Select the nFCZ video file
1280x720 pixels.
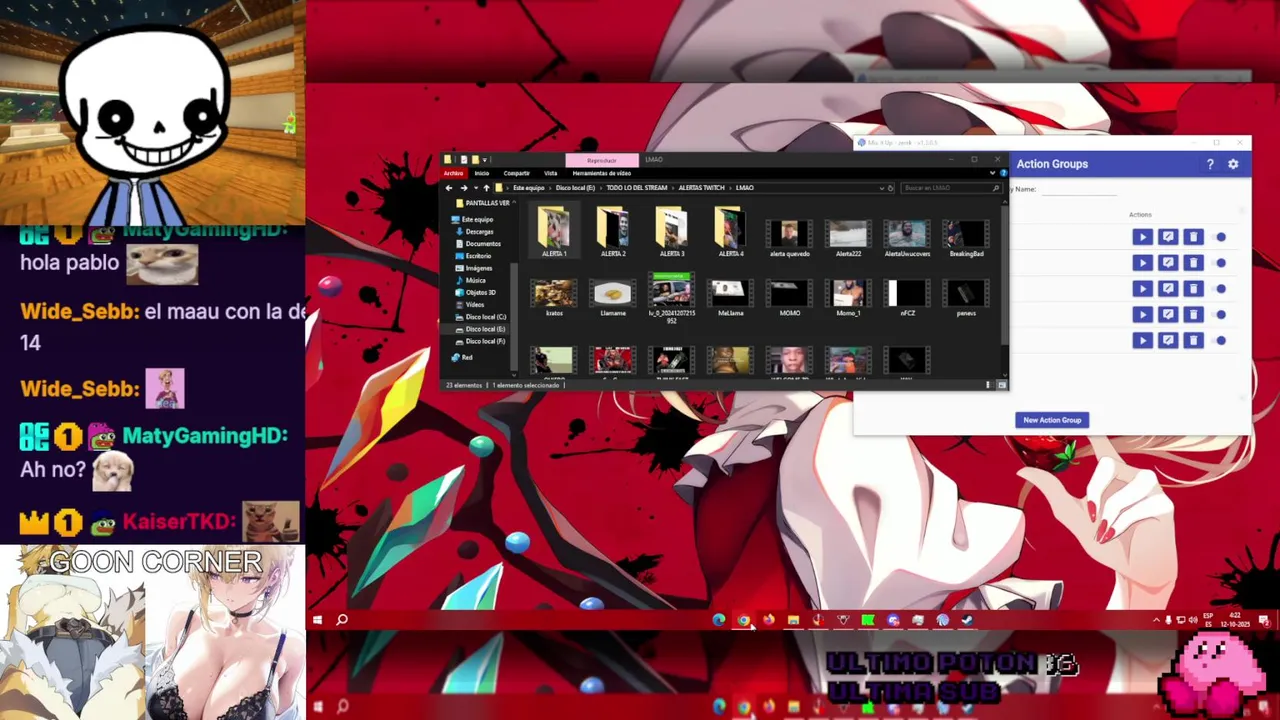[x=907, y=297]
